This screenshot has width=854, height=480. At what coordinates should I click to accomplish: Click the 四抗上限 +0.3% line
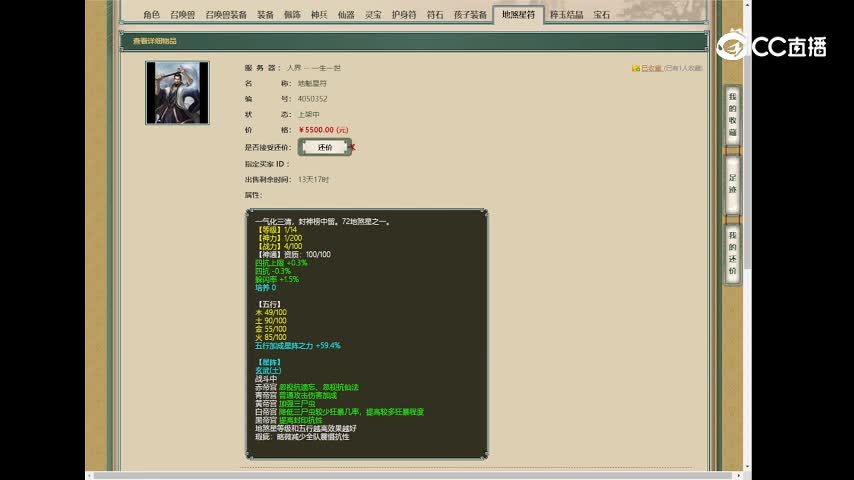tap(281, 263)
